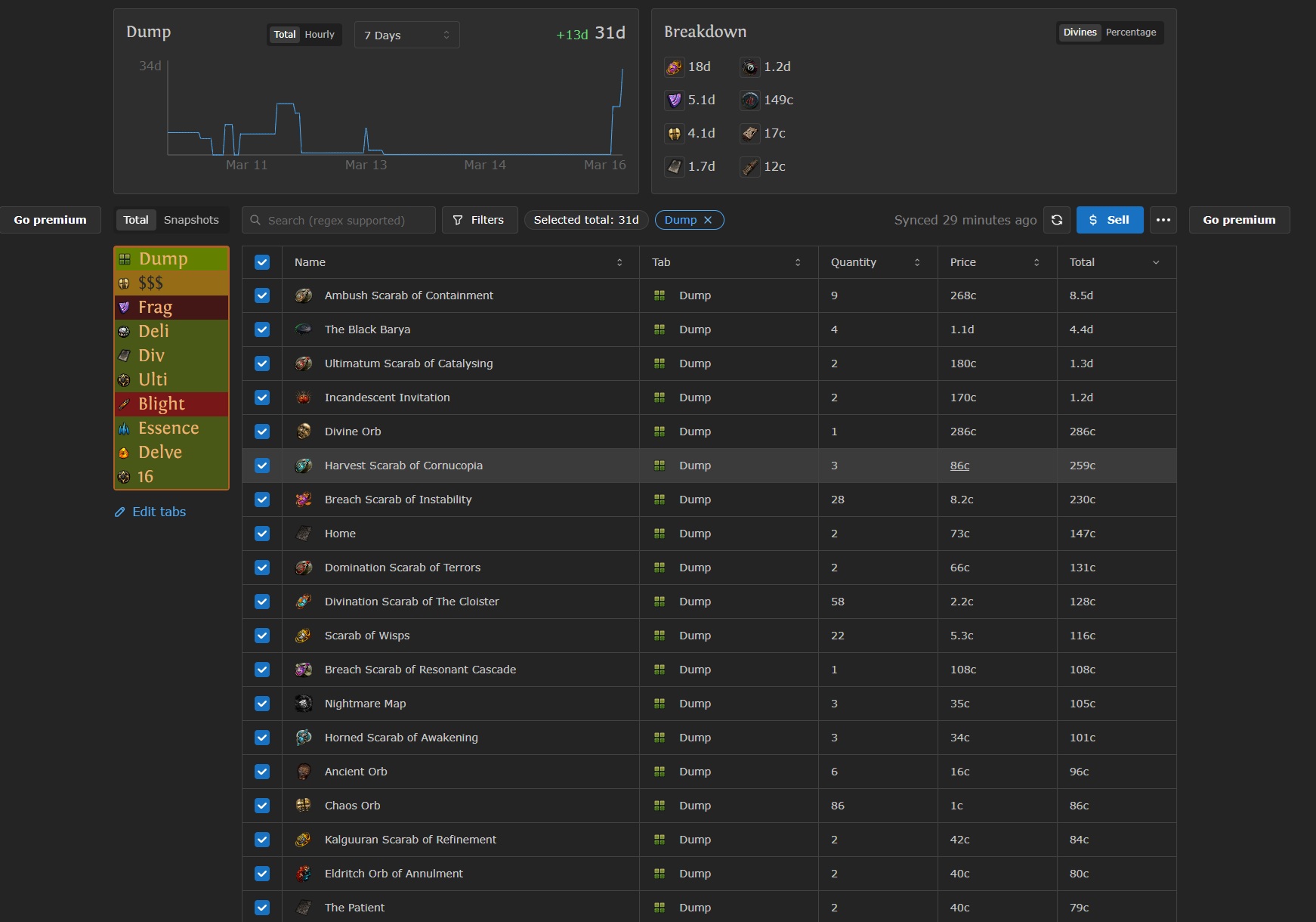
Task: Click the Divine Orb item icon
Action: [304, 432]
